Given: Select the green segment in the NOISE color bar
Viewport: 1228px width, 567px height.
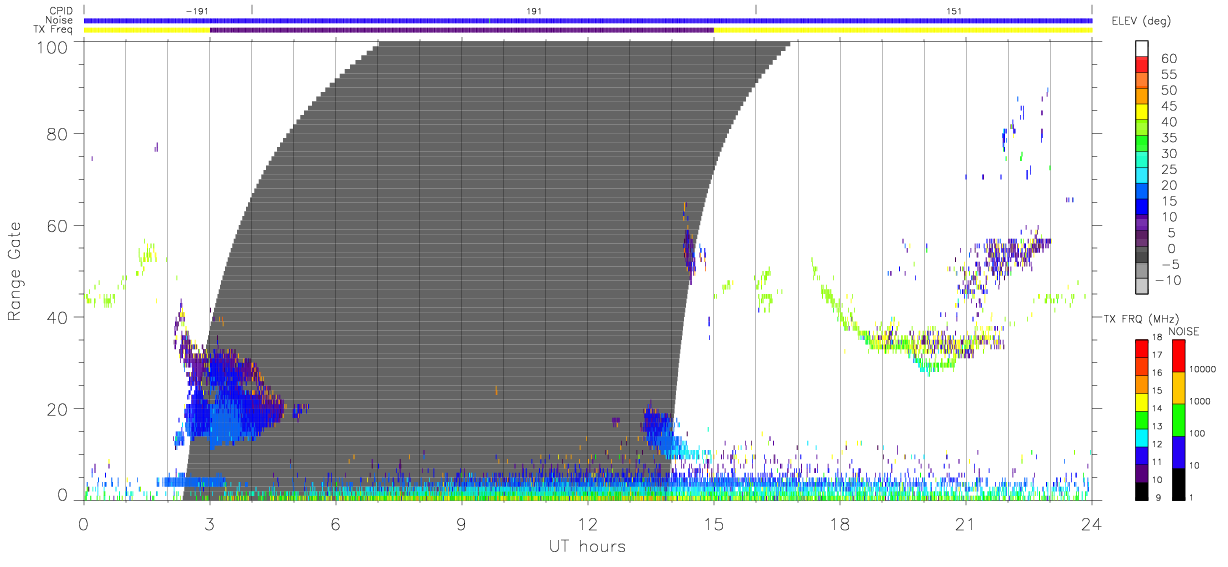Looking at the screenshot, I should point(1179,419).
